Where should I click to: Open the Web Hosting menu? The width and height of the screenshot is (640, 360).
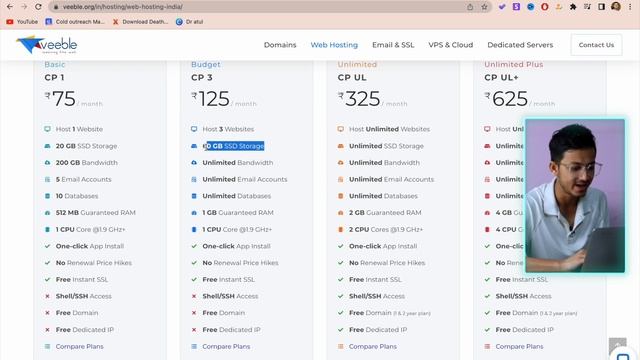[334, 45]
